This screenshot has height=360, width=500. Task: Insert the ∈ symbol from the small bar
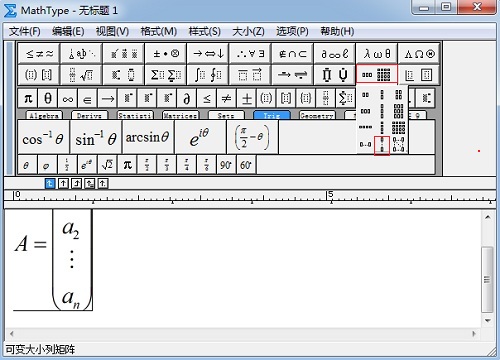pos(87,99)
